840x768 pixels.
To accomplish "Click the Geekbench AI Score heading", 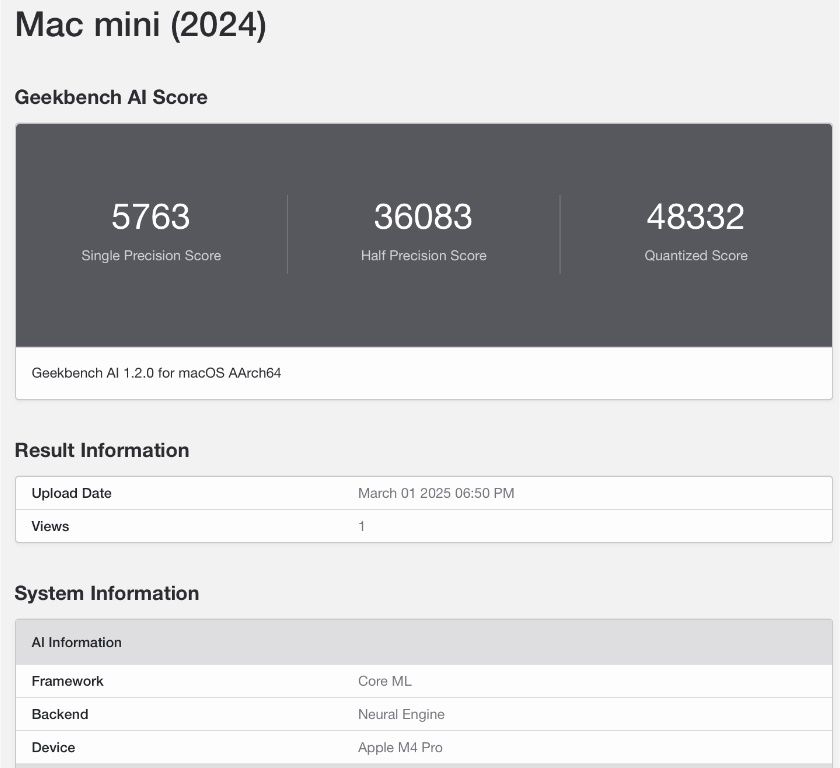I will pos(111,97).
